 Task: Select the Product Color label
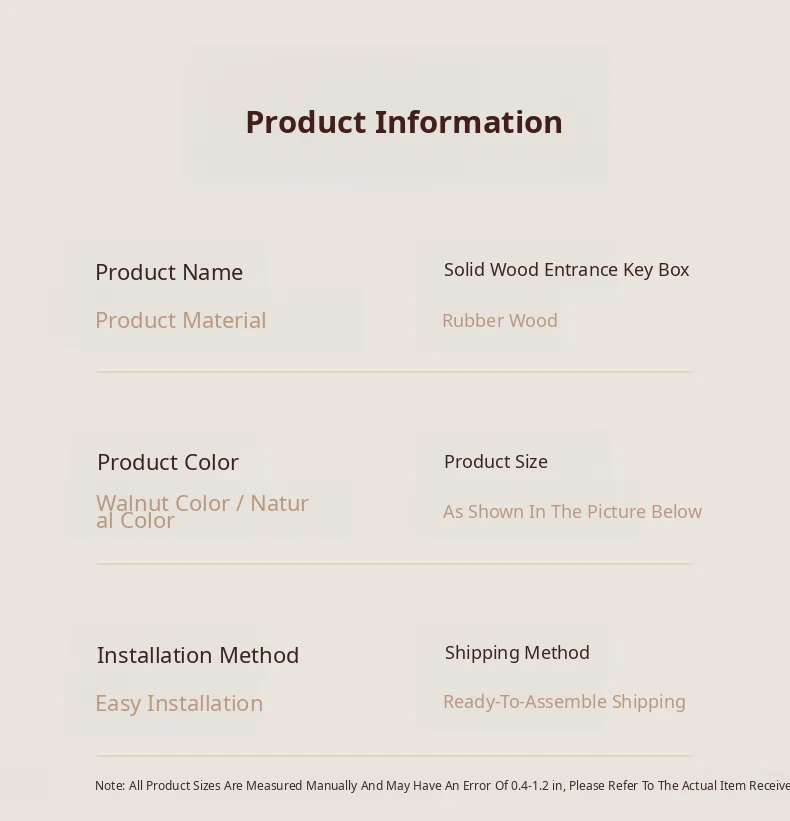click(167, 462)
